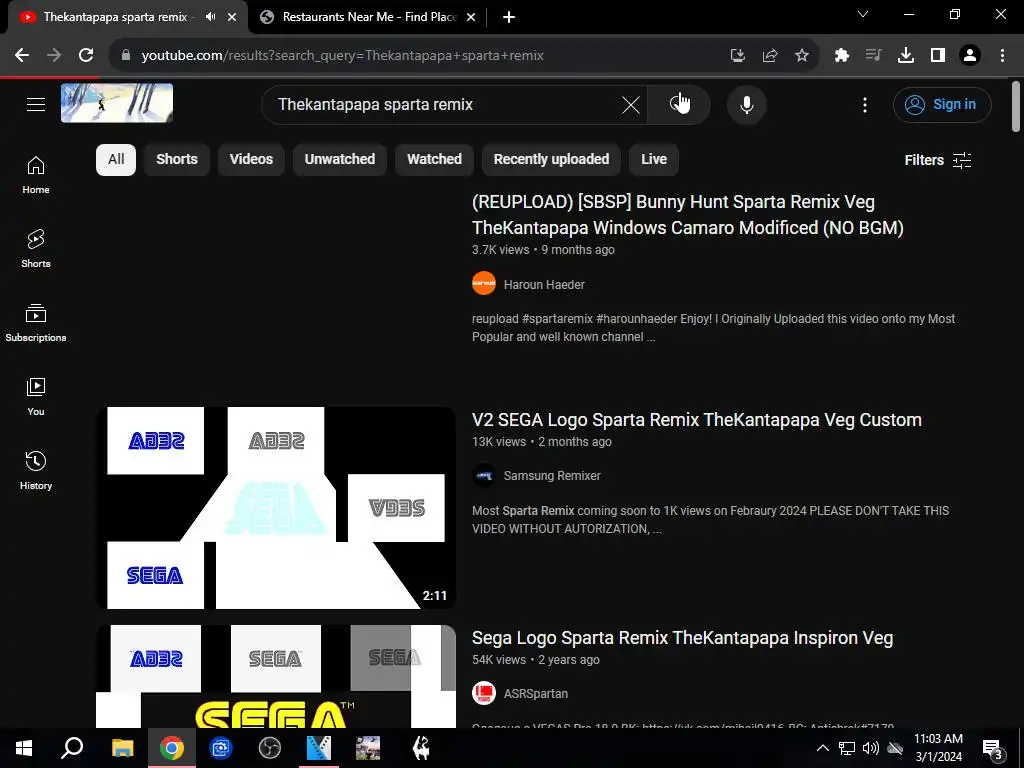Screen dimensions: 1024x768
Task: Open Windows taskbar search
Action: click(72, 748)
